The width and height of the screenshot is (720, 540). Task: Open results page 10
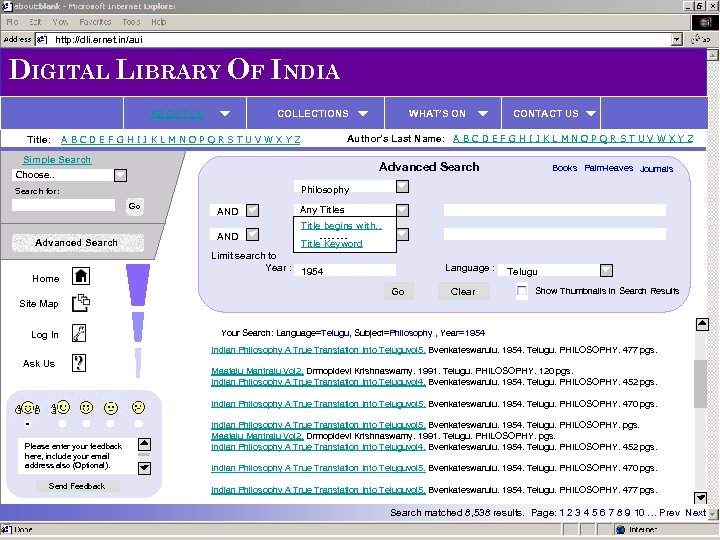point(639,512)
